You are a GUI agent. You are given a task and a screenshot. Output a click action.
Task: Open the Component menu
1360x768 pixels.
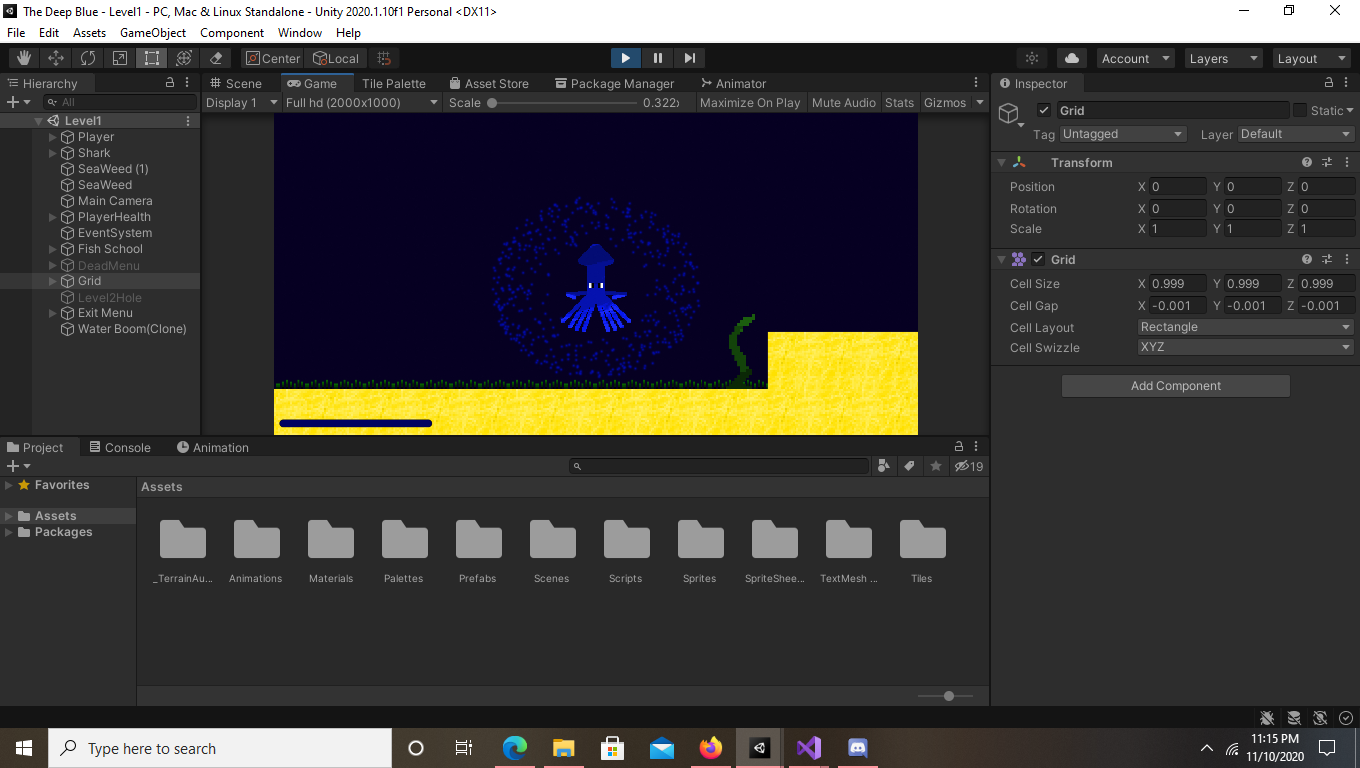232,33
